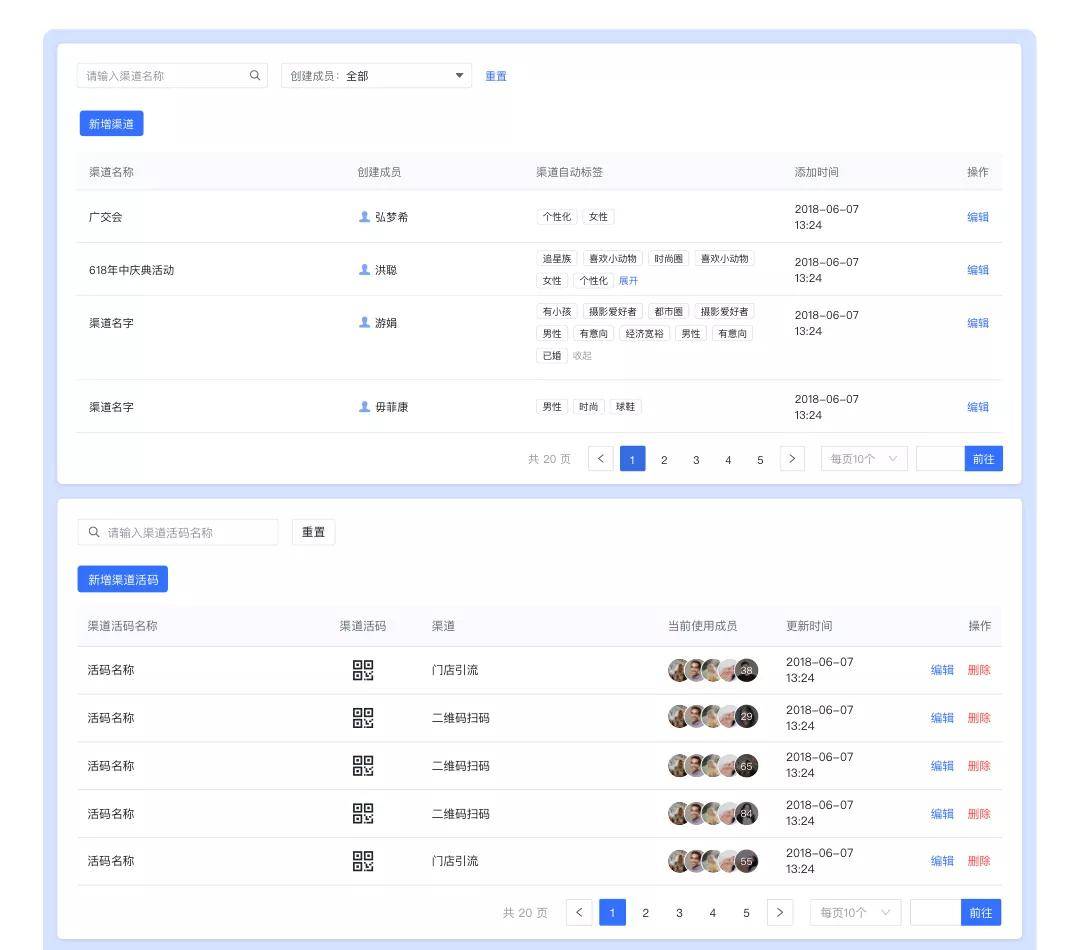Screen dimensions: 1080x950
Task: Go to next page in channel code pagination
Action: (x=780, y=912)
